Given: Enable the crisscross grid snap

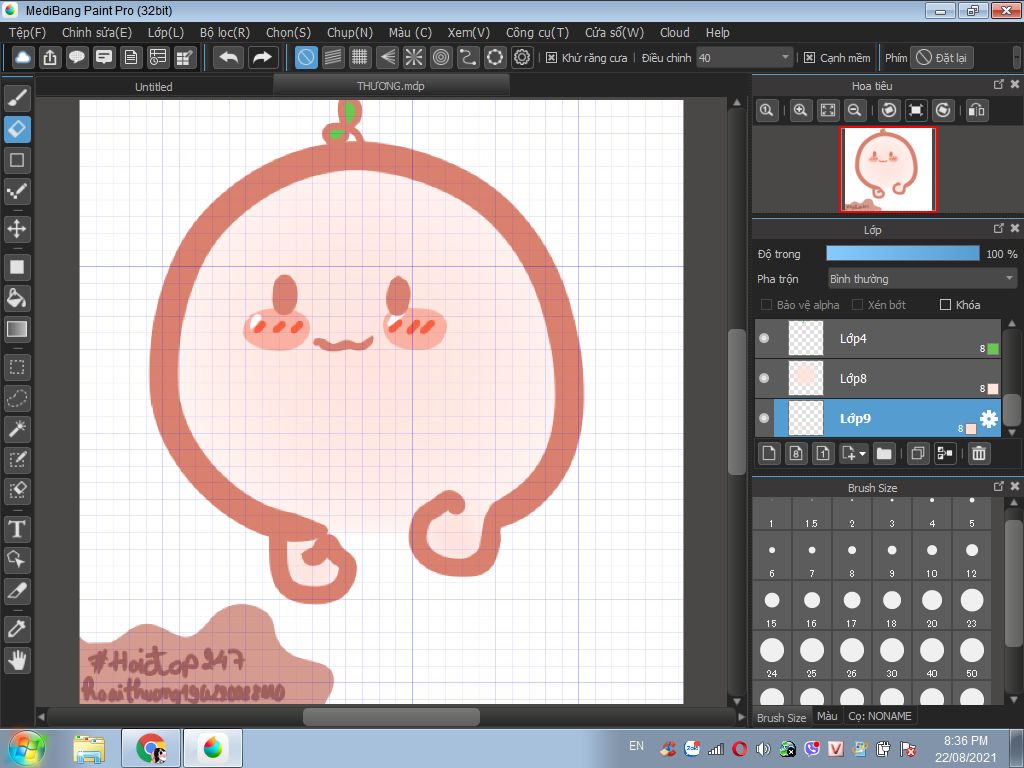Looking at the screenshot, I should pos(360,57).
